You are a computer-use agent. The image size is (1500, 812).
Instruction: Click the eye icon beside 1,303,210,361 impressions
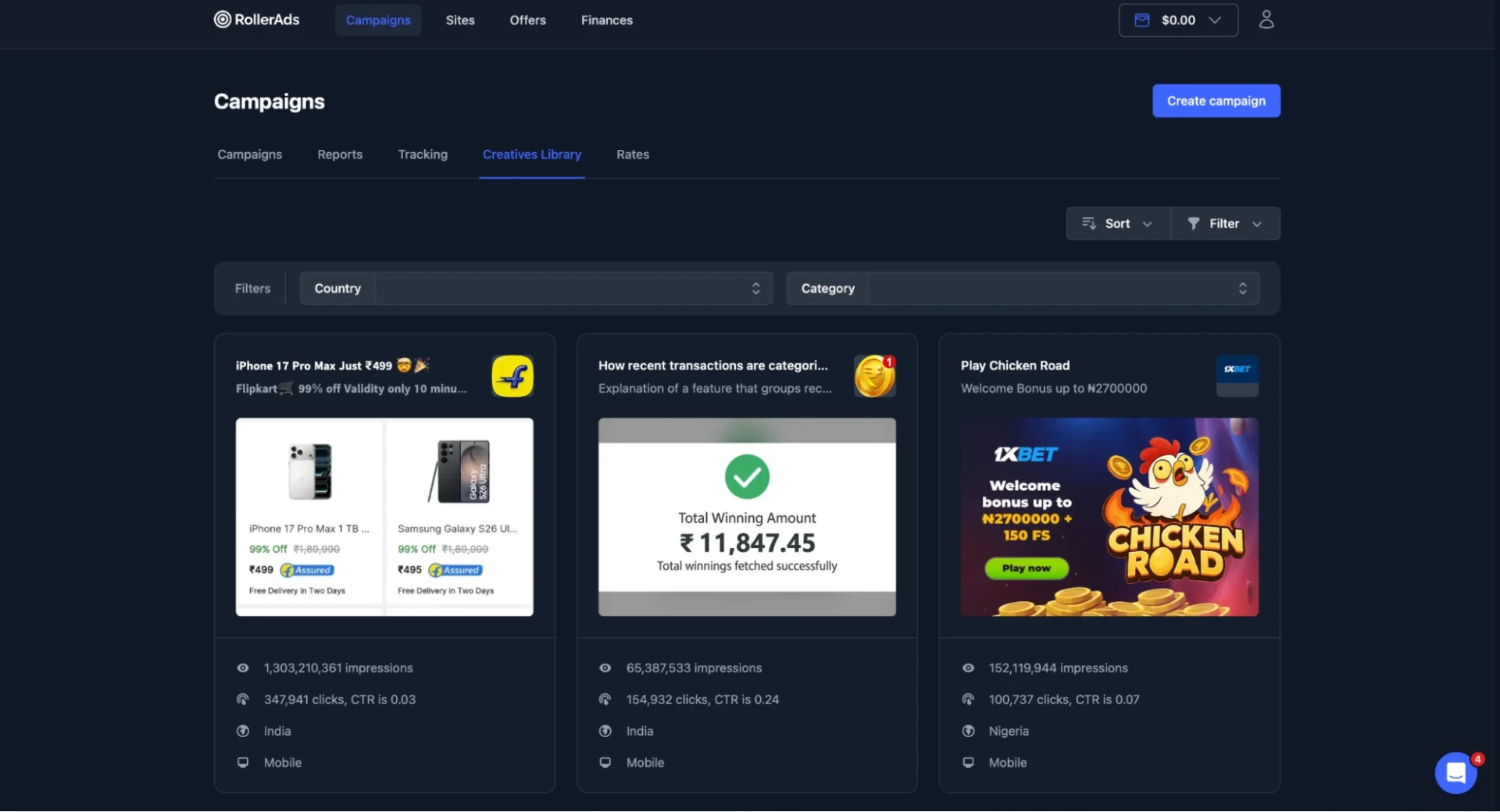[243, 668]
